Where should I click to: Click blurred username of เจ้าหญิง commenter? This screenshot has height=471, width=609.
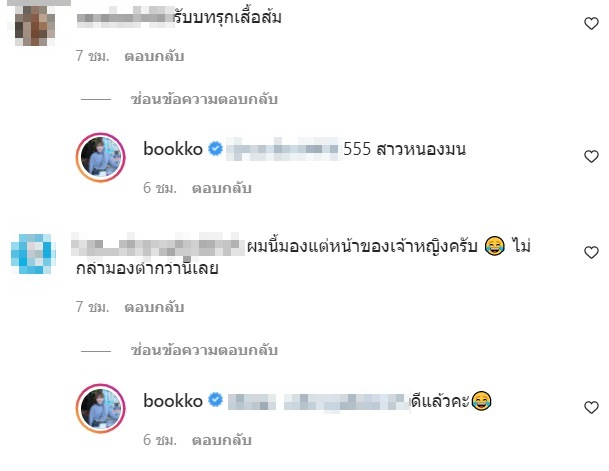click(158, 245)
